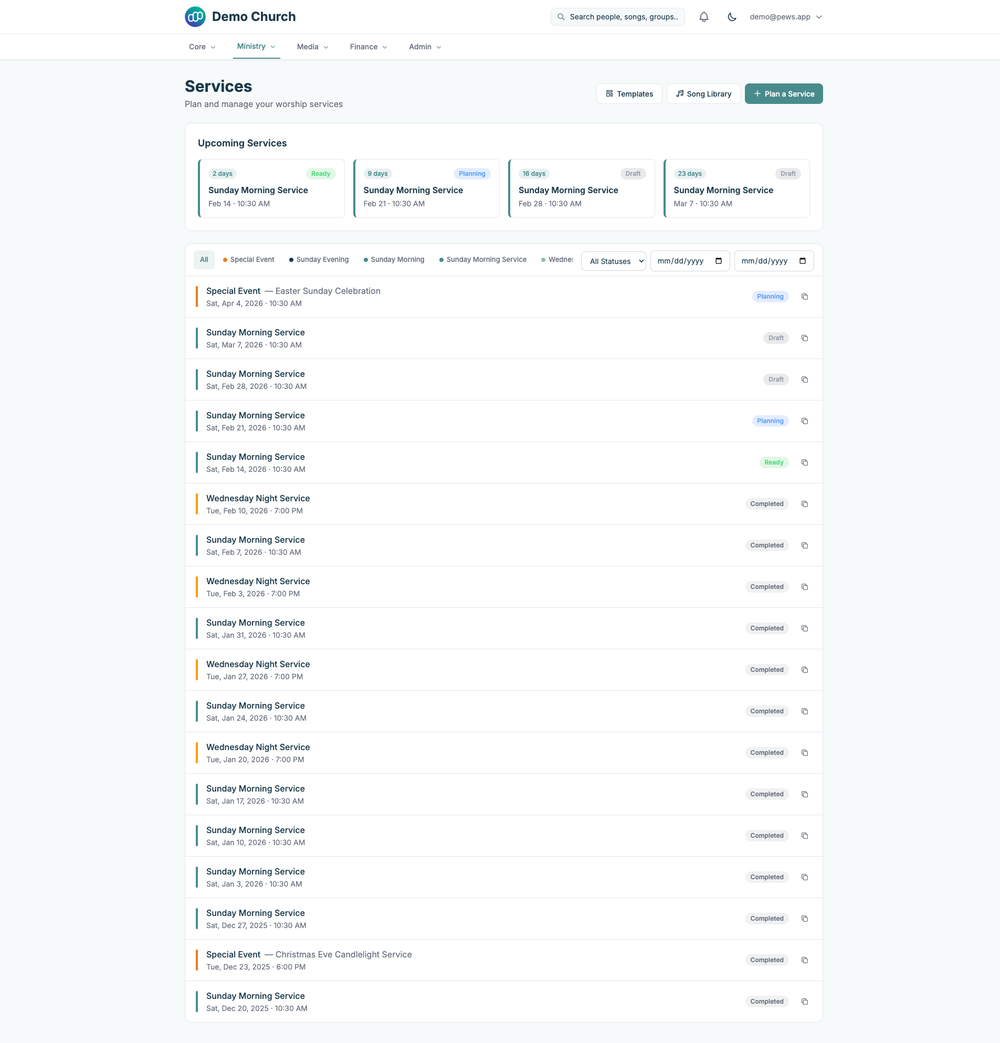Duplicate the Jan 24, 2026 Sunday service
The height and width of the screenshot is (1043, 1000).
point(804,711)
